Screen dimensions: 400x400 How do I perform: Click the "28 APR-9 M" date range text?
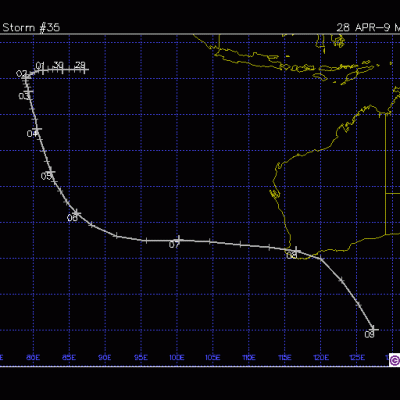[x=368, y=27]
